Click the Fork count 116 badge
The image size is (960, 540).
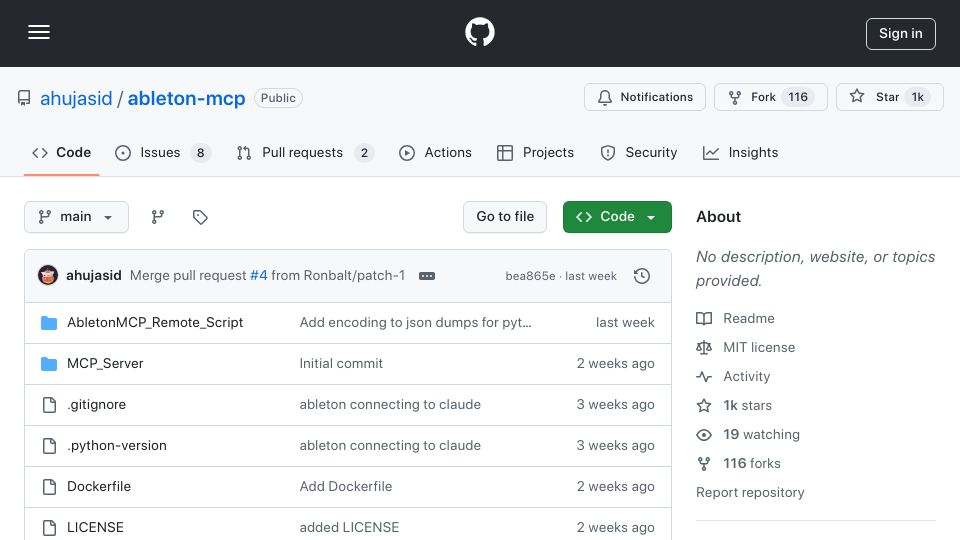(x=798, y=97)
